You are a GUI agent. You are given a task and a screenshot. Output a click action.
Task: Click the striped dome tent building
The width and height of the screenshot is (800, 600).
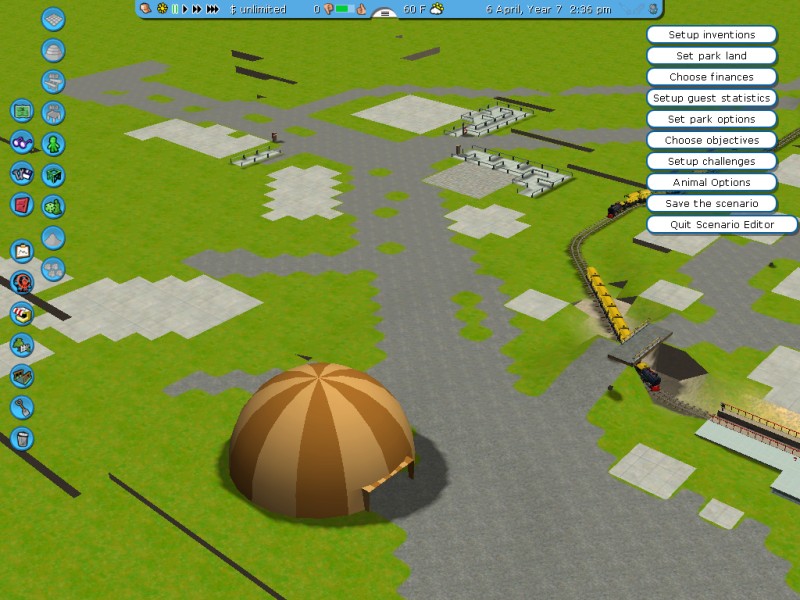[321, 439]
